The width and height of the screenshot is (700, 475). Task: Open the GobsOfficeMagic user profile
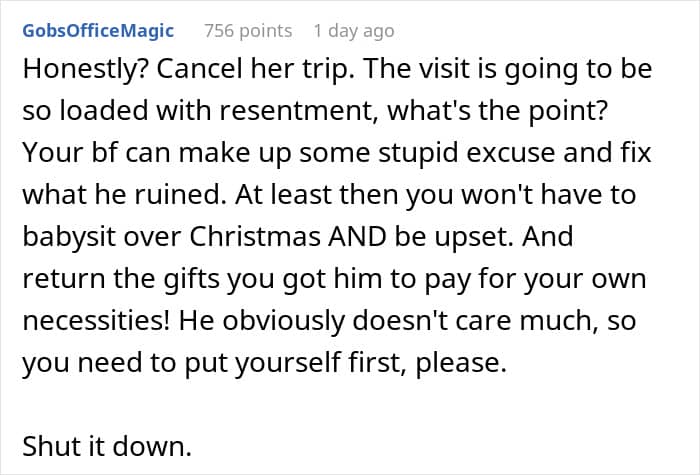click(98, 31)
